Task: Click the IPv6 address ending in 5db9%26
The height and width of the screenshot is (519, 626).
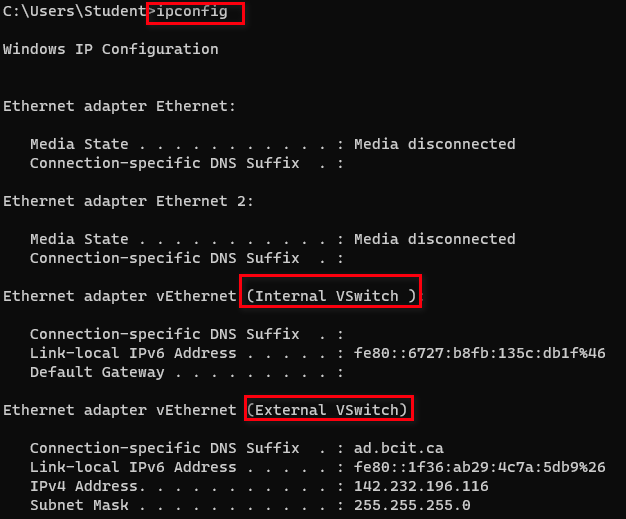Action: pyautogui.click(x=479, y=467)
